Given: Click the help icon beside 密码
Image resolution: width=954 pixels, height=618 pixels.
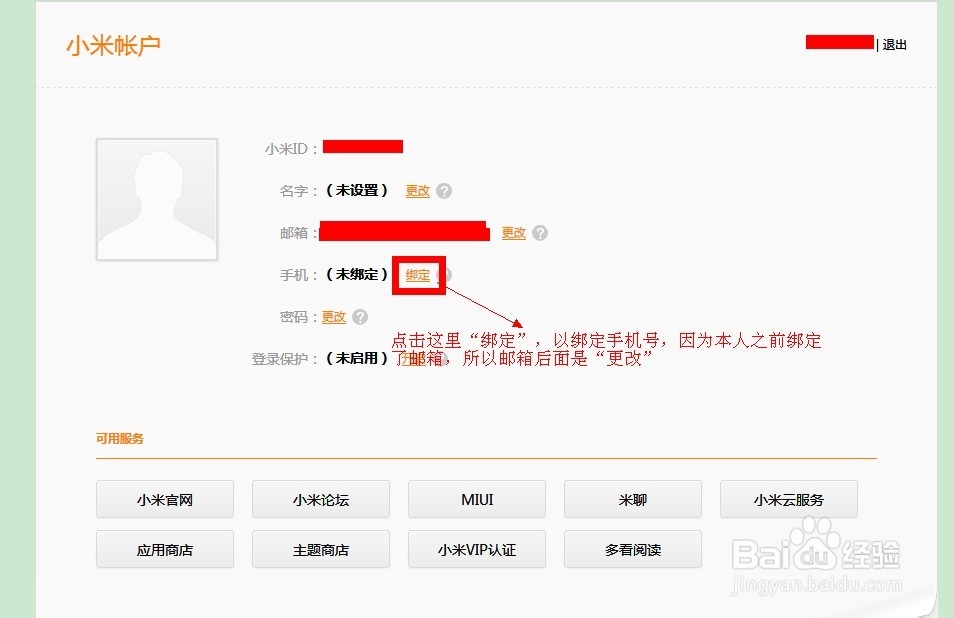Looking at the screenshot, I should (360, 317).
